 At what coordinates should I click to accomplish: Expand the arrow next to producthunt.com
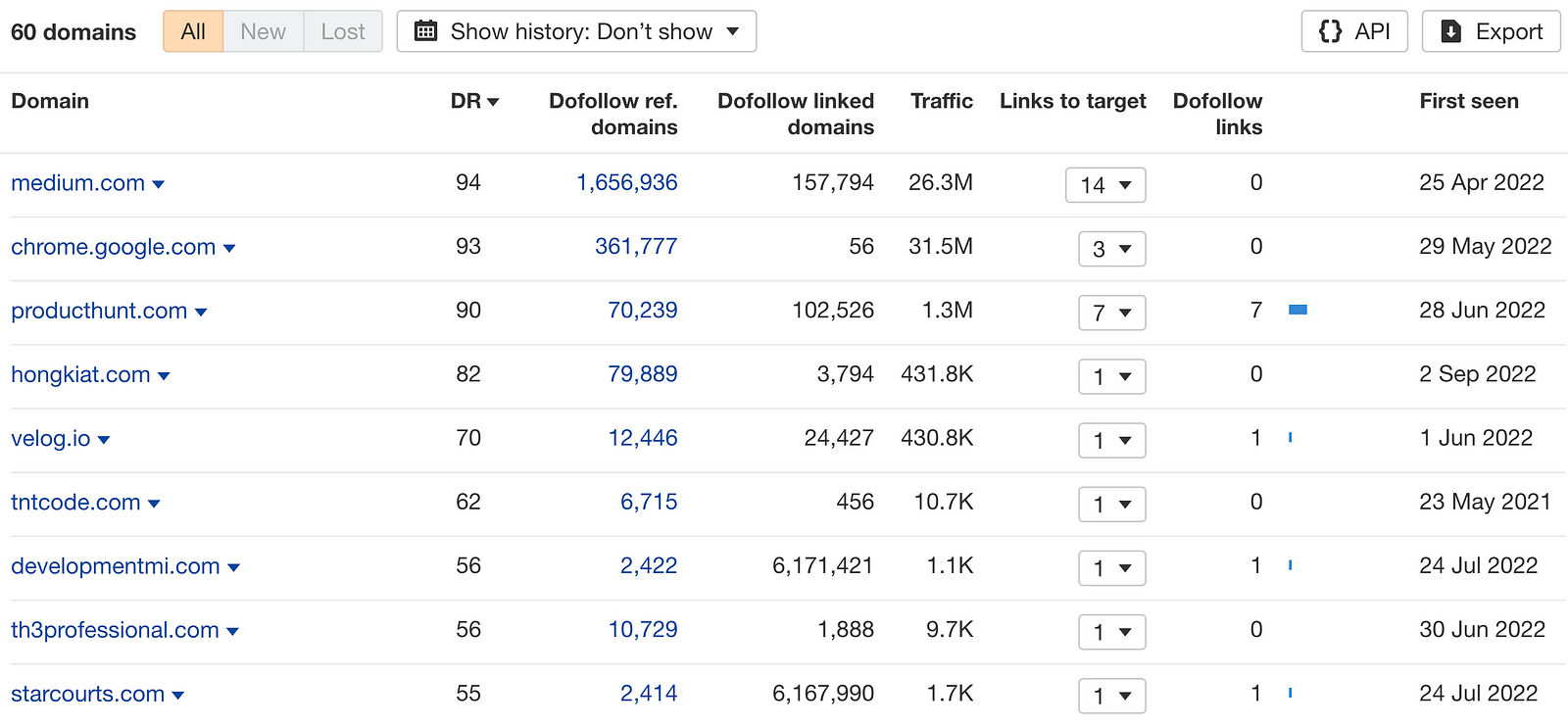(x=201, y=312)
